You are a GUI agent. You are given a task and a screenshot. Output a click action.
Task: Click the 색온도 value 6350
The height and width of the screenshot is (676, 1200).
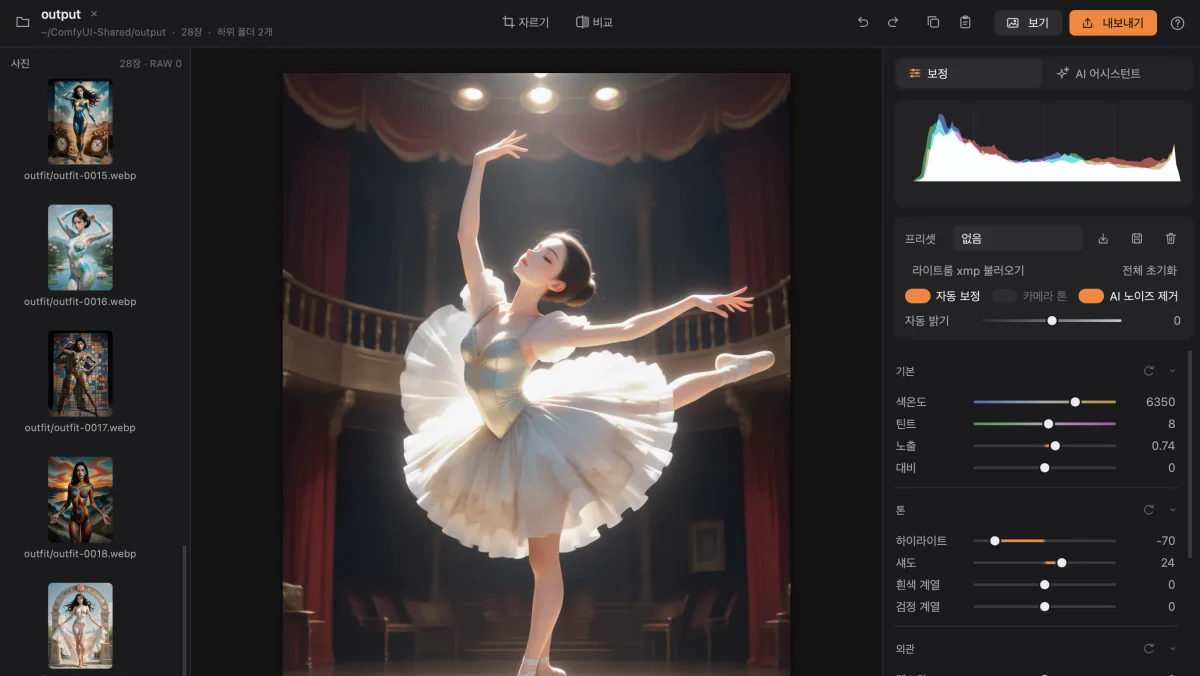1160,402
